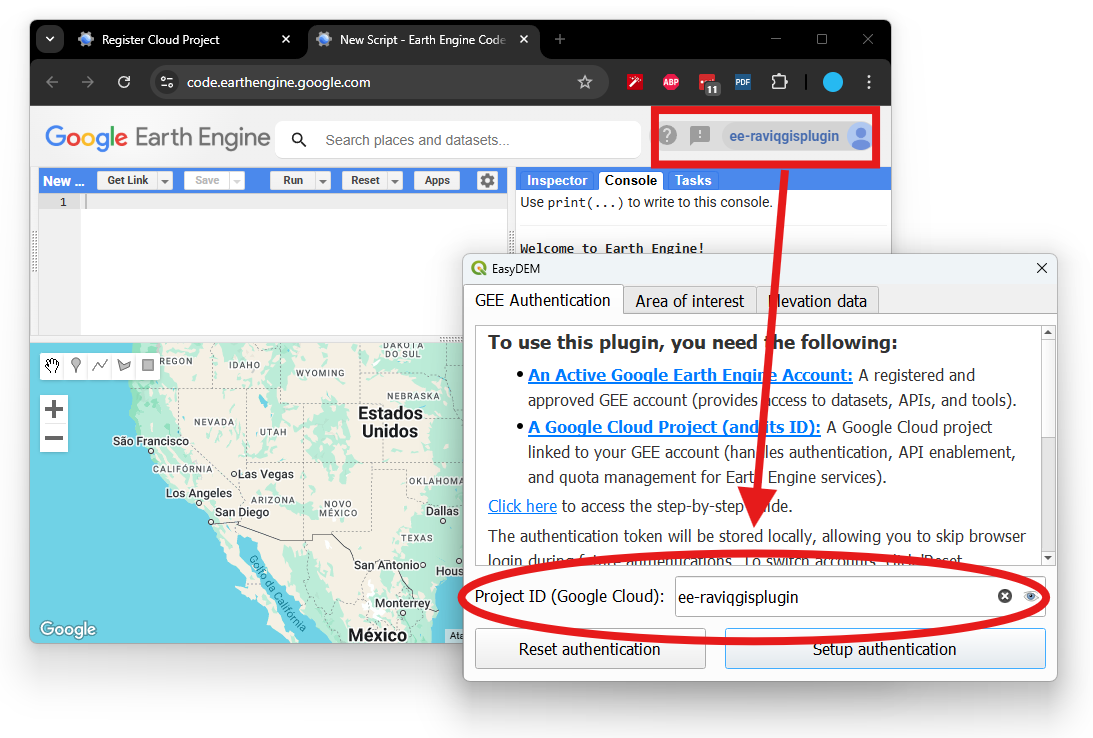Expand the Run dropdown arrow
This screenshot has height=738, width=1093.
coord(323,181)
